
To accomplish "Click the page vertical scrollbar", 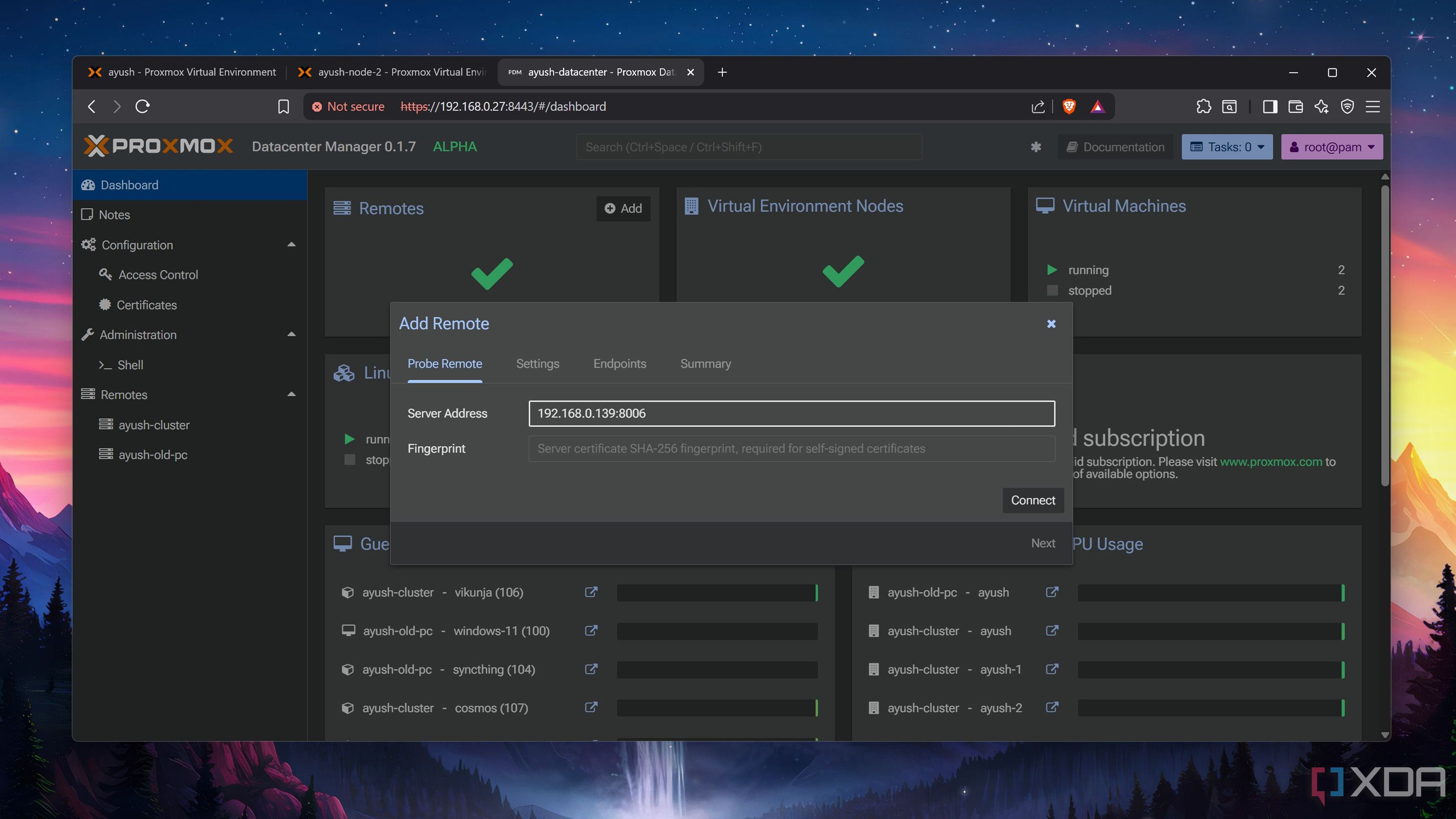I will pos(1385,335).
